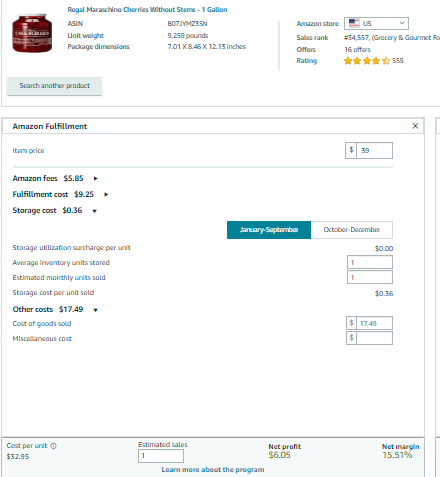Open the Amazon store US dropdown
Image resolution: width=440 pixels, height=477 pixels.
(x=376, y=23)
